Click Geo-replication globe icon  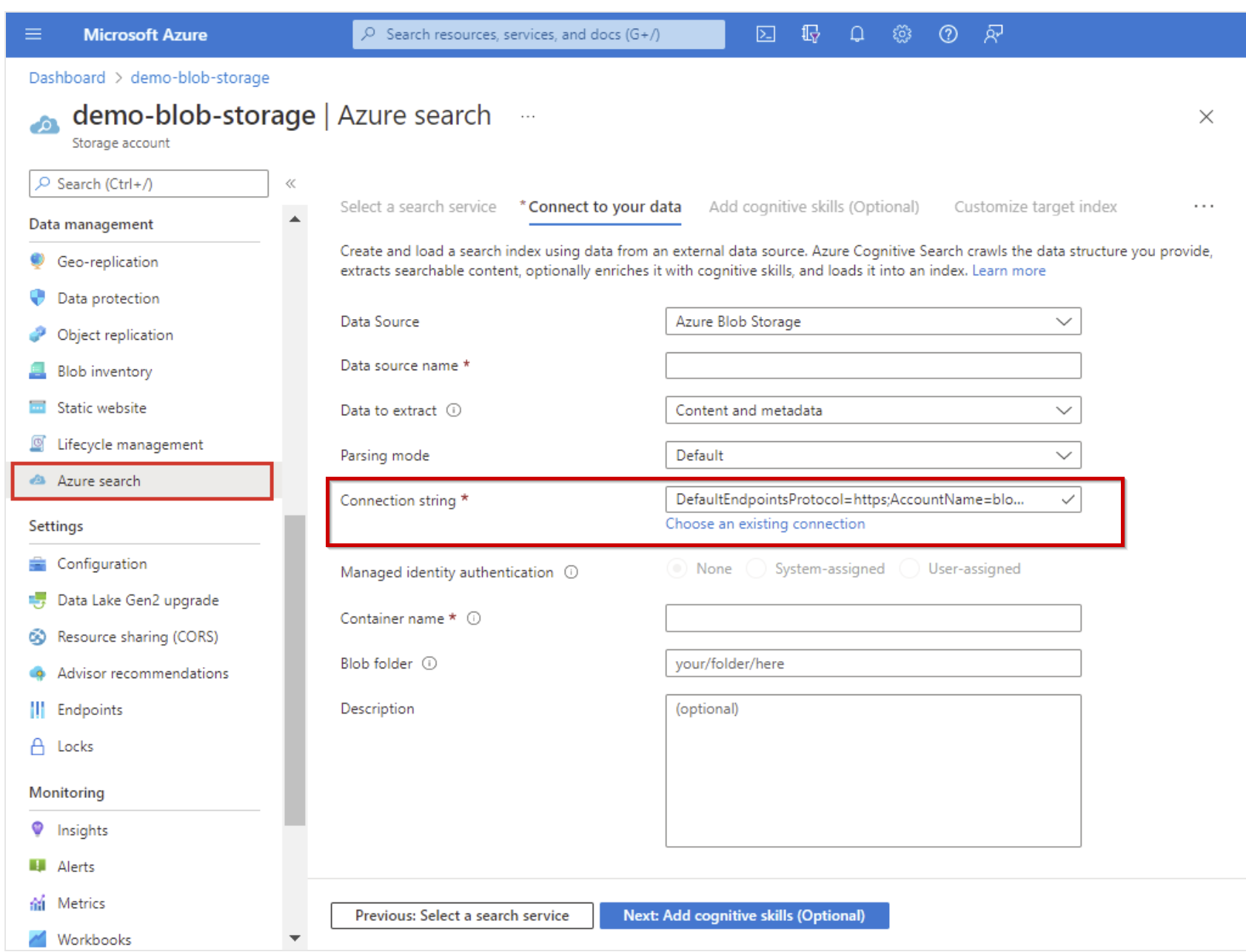(37, 261)
